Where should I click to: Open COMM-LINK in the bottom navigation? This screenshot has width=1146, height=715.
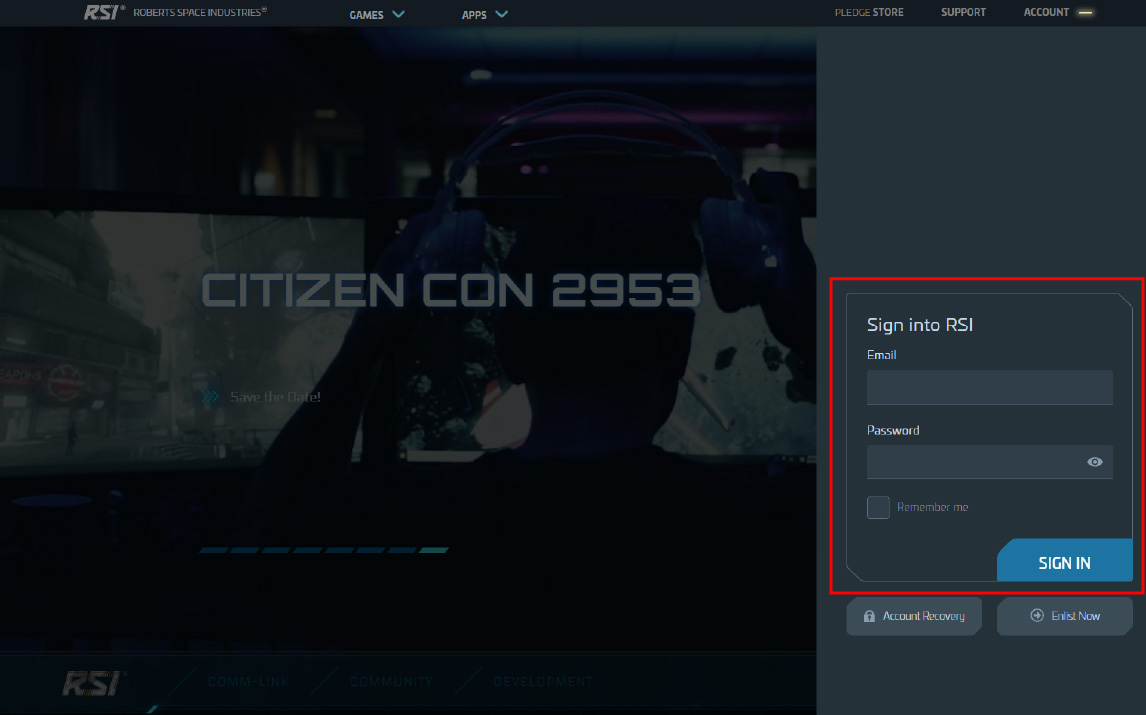248,682
